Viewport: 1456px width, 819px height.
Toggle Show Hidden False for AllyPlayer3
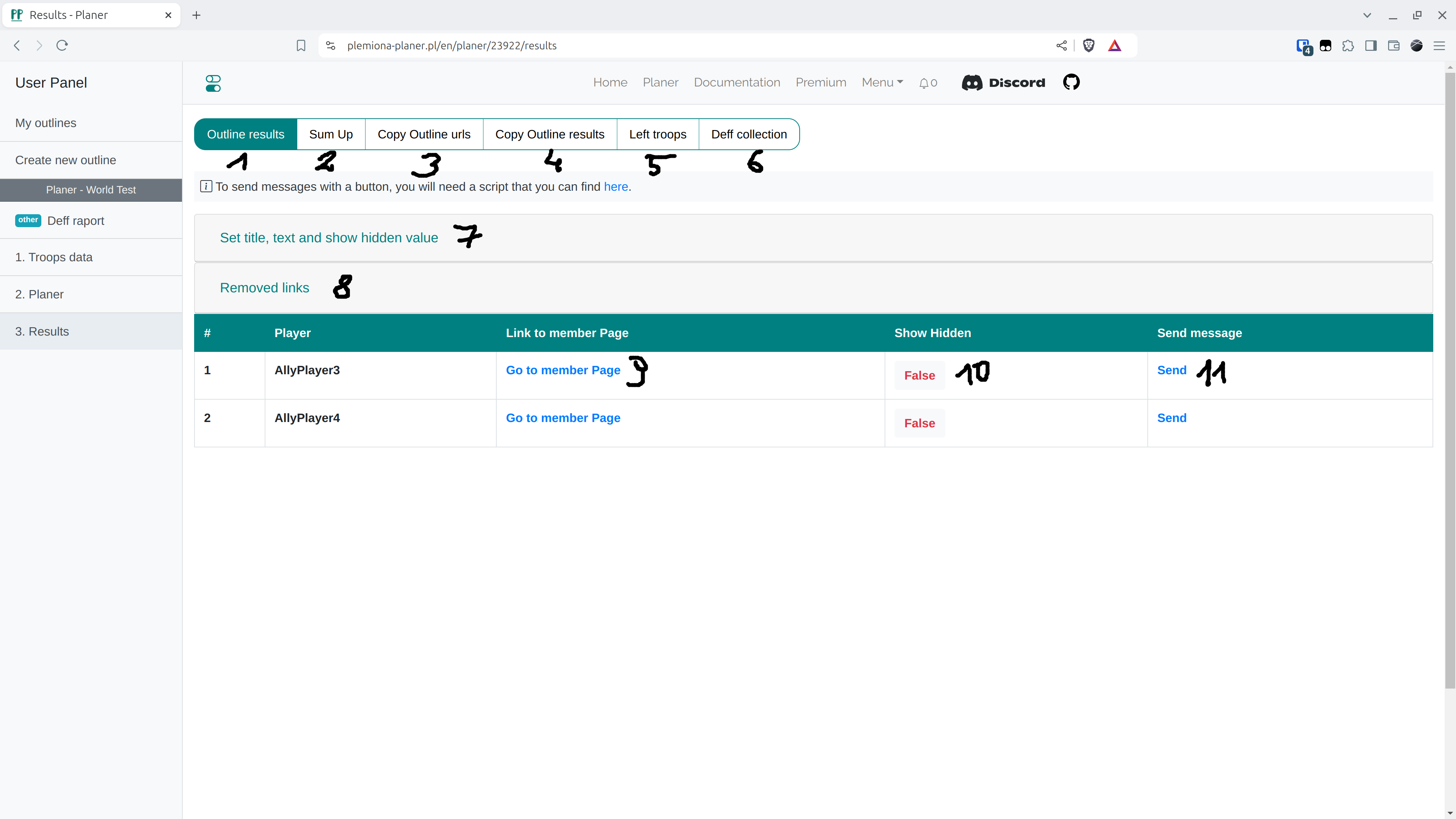(919, 375)
